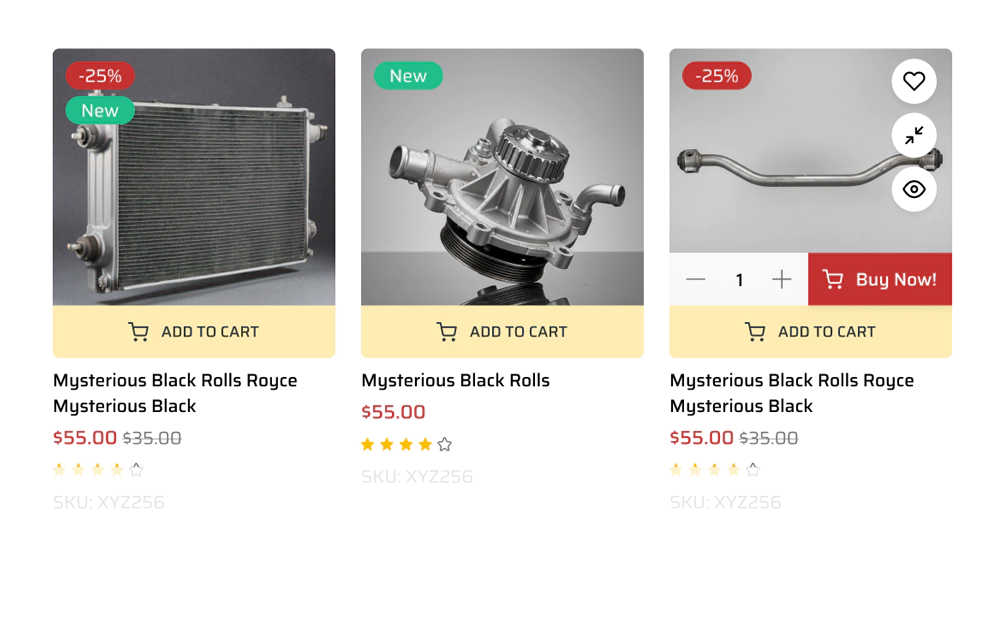Image resolution: width=1000 pixels, height=627 pixels.
Task: Click the -25% badge on the radiator
Action: tap(100, 76)
